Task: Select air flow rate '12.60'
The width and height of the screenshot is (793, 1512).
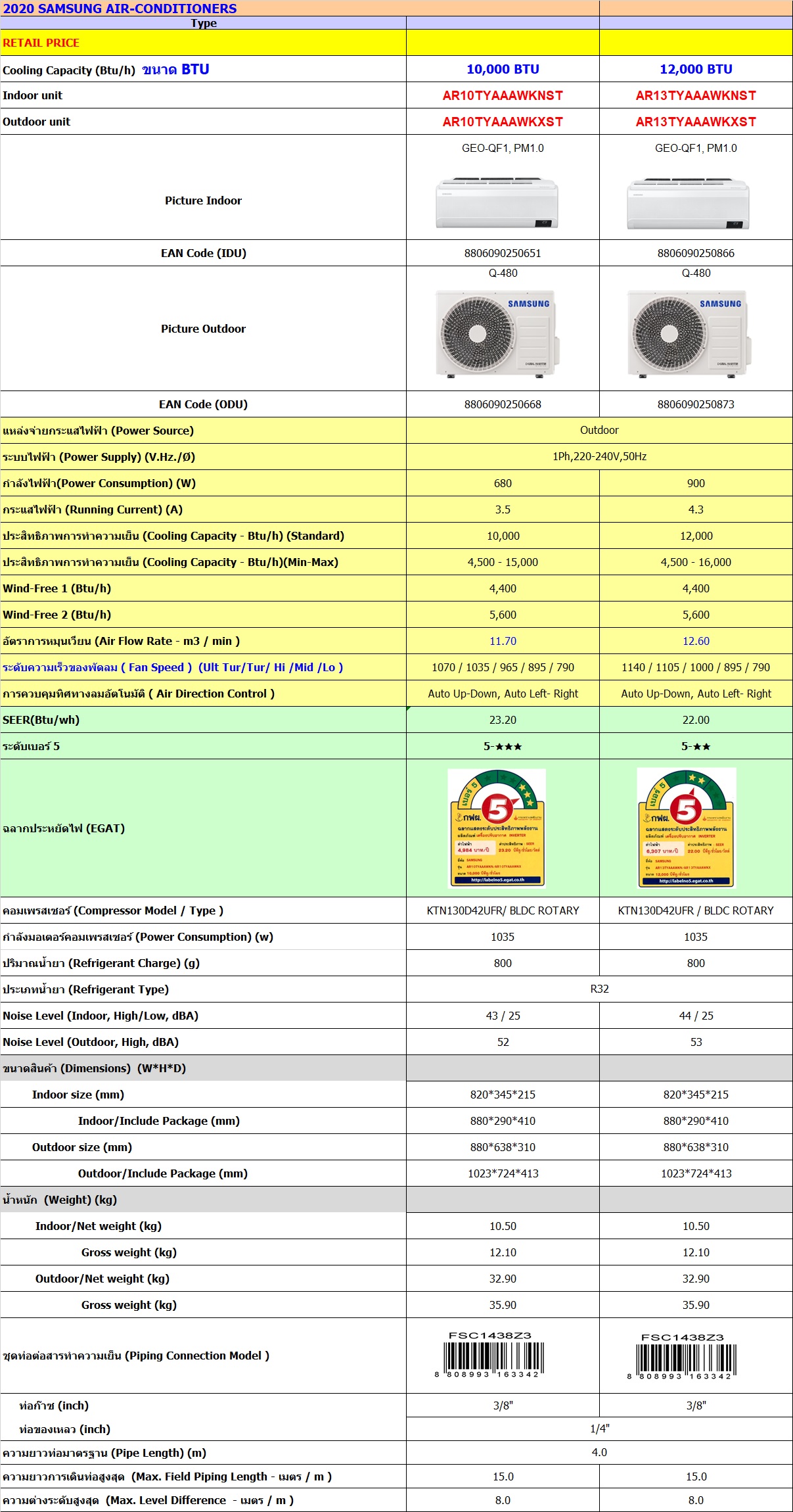Action: pyautogui.click(x=696, y=641)
